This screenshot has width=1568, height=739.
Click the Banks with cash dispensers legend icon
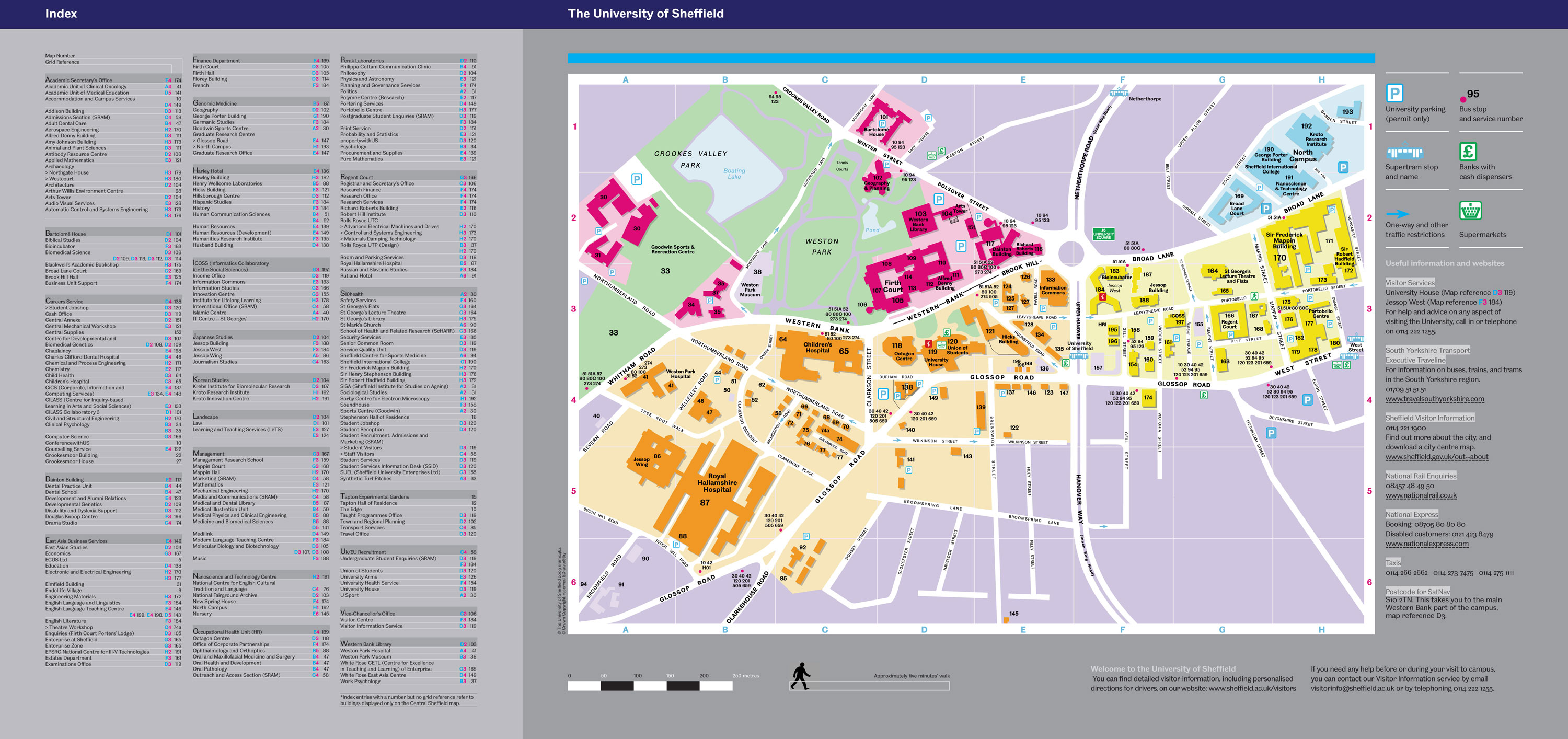point(1468,151)
